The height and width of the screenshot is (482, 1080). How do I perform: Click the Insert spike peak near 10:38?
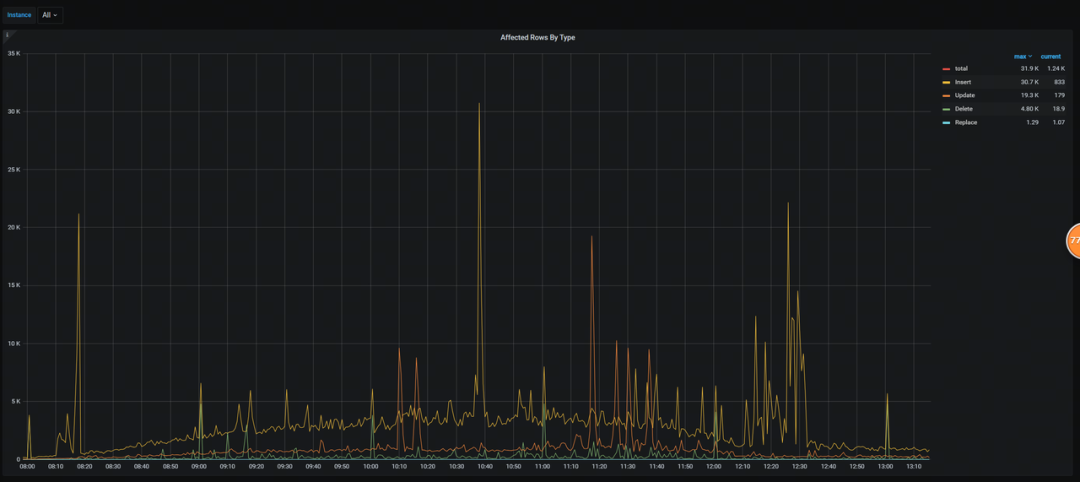(x=479, y=104)
